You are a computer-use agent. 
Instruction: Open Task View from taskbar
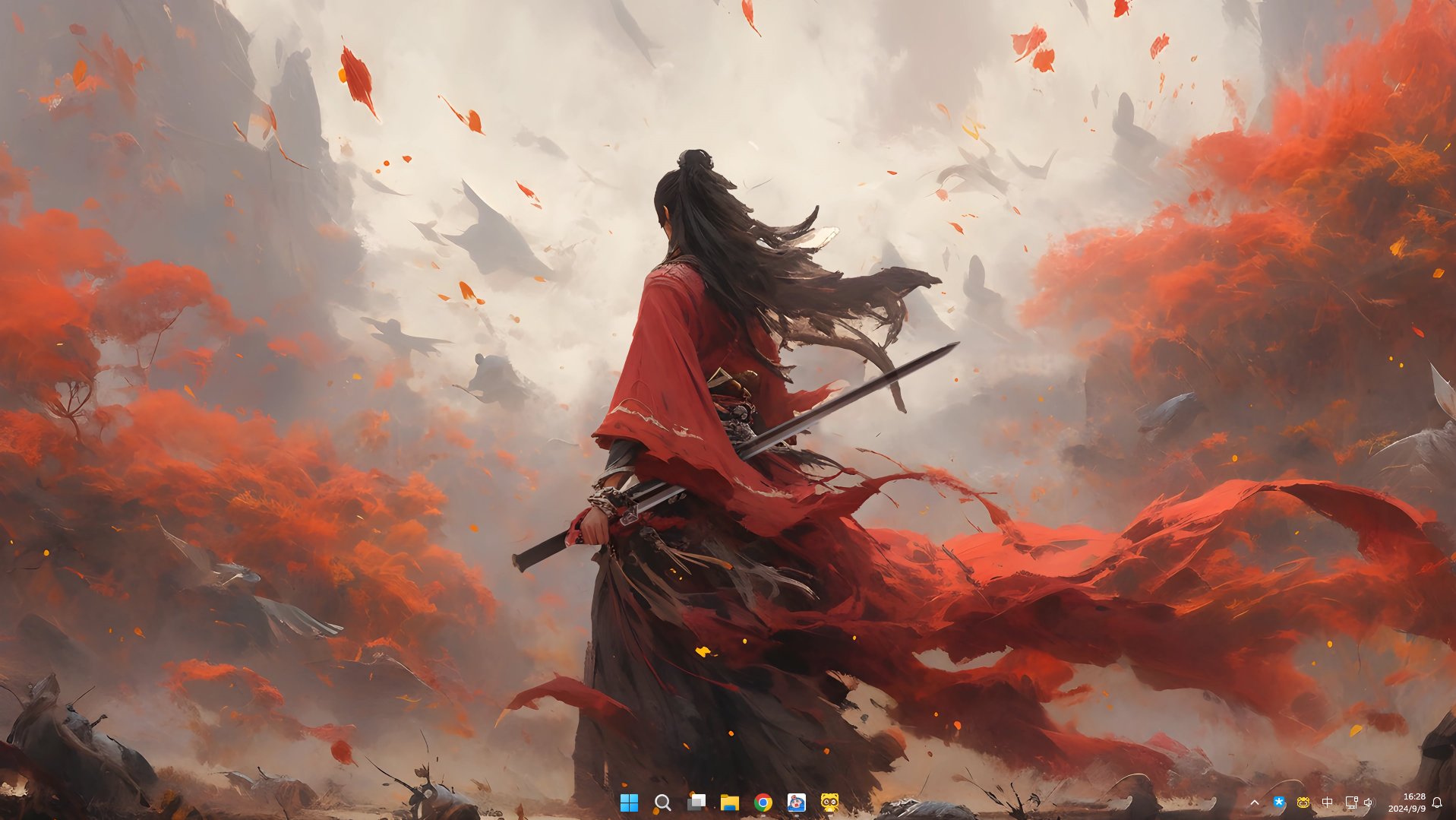(x=696, y=803)
